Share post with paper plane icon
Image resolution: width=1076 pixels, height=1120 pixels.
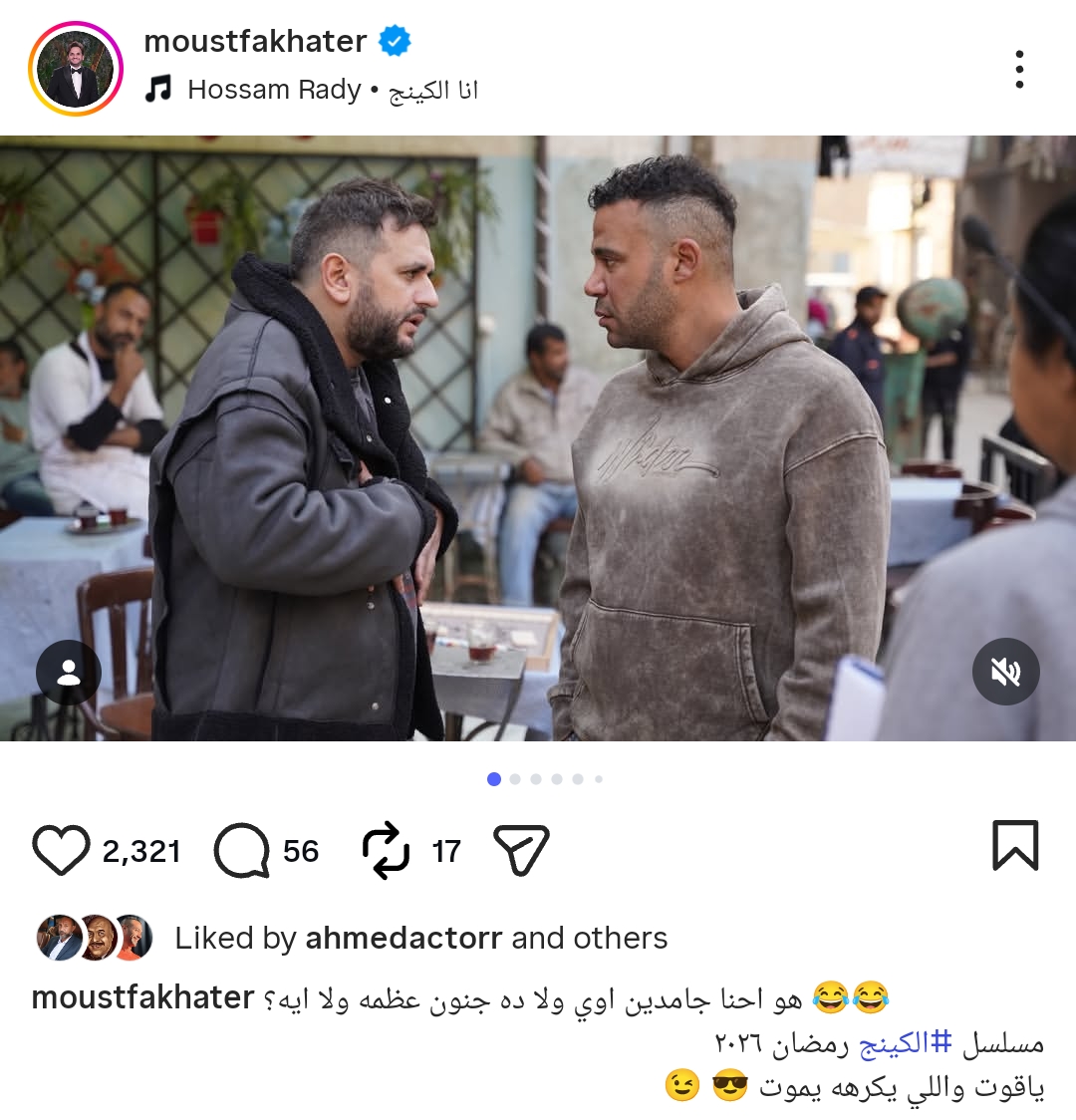[x=521, y=850]
